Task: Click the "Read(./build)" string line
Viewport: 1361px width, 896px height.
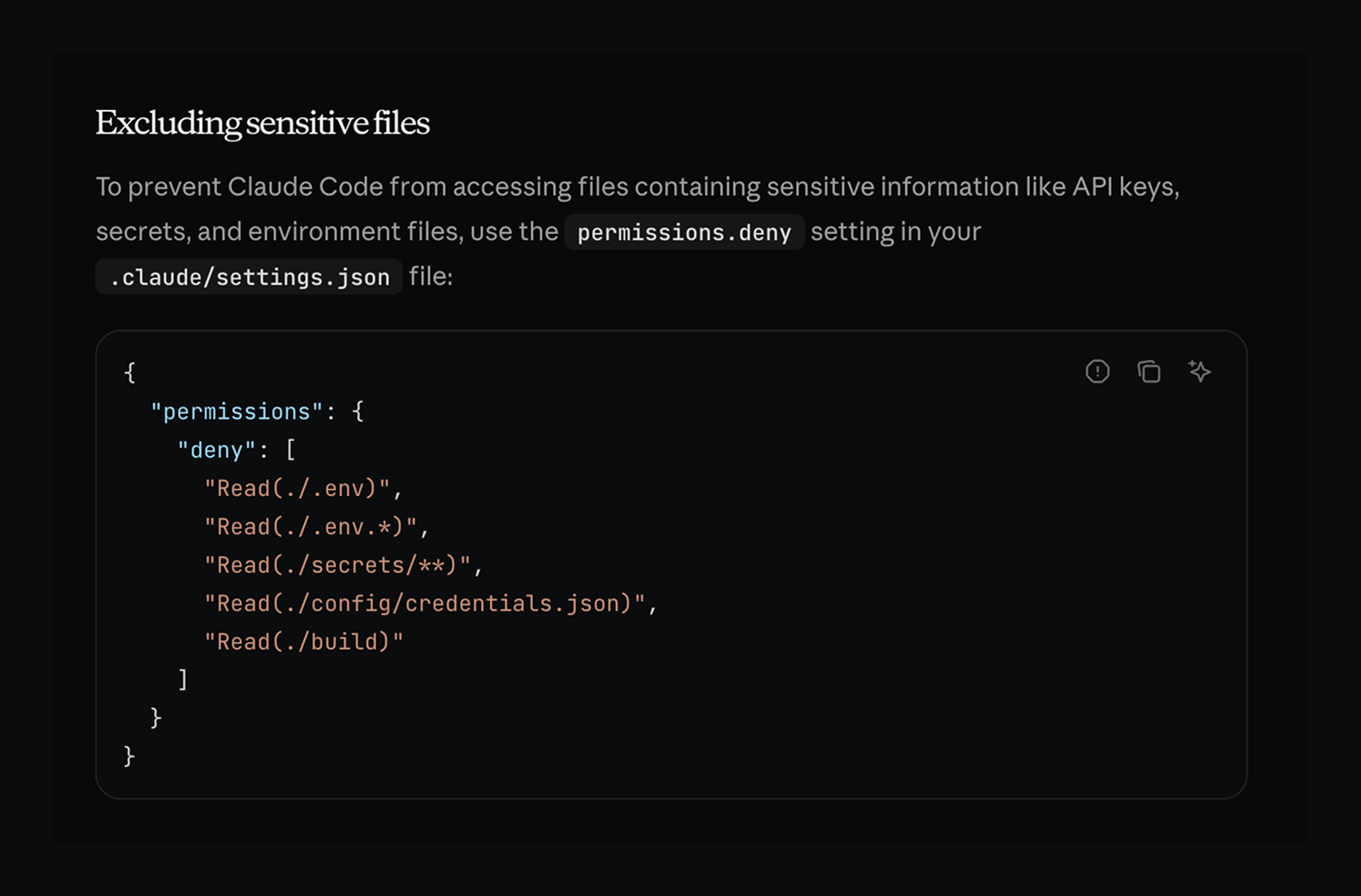Action: point(304,642)
